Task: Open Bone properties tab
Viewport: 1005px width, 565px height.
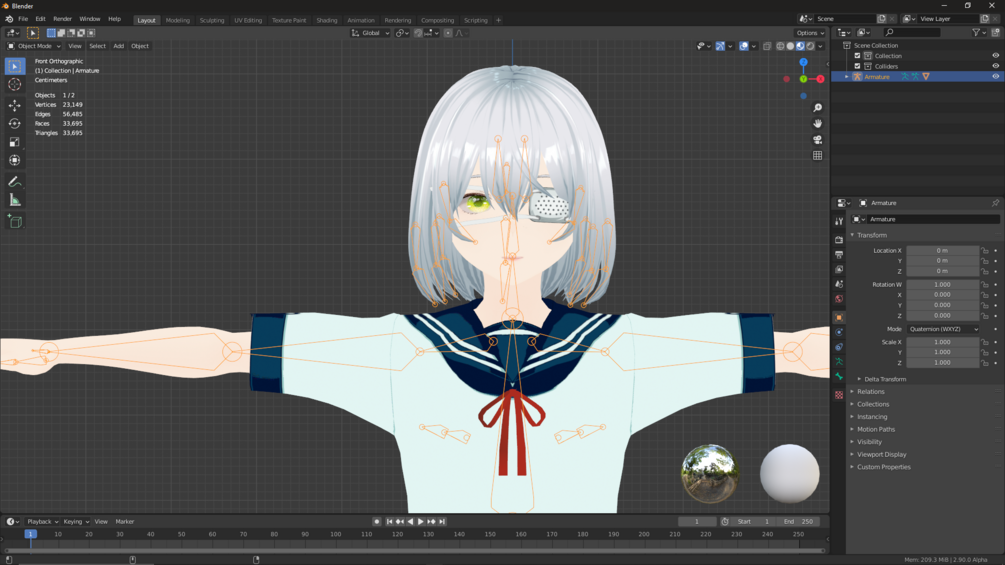Action: 839,377
